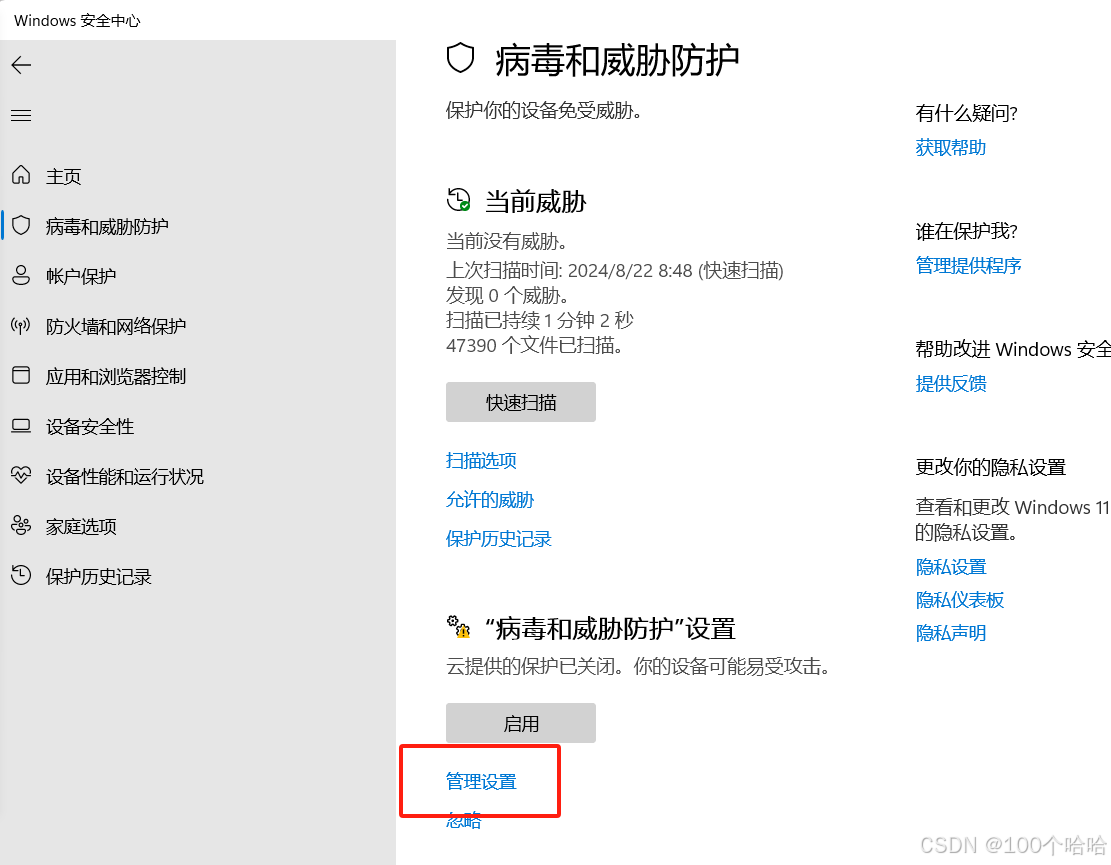The height and width of the screenshot is (865, 1111).
Task: Open the 扫描选项 link
Action: (481, 461)
